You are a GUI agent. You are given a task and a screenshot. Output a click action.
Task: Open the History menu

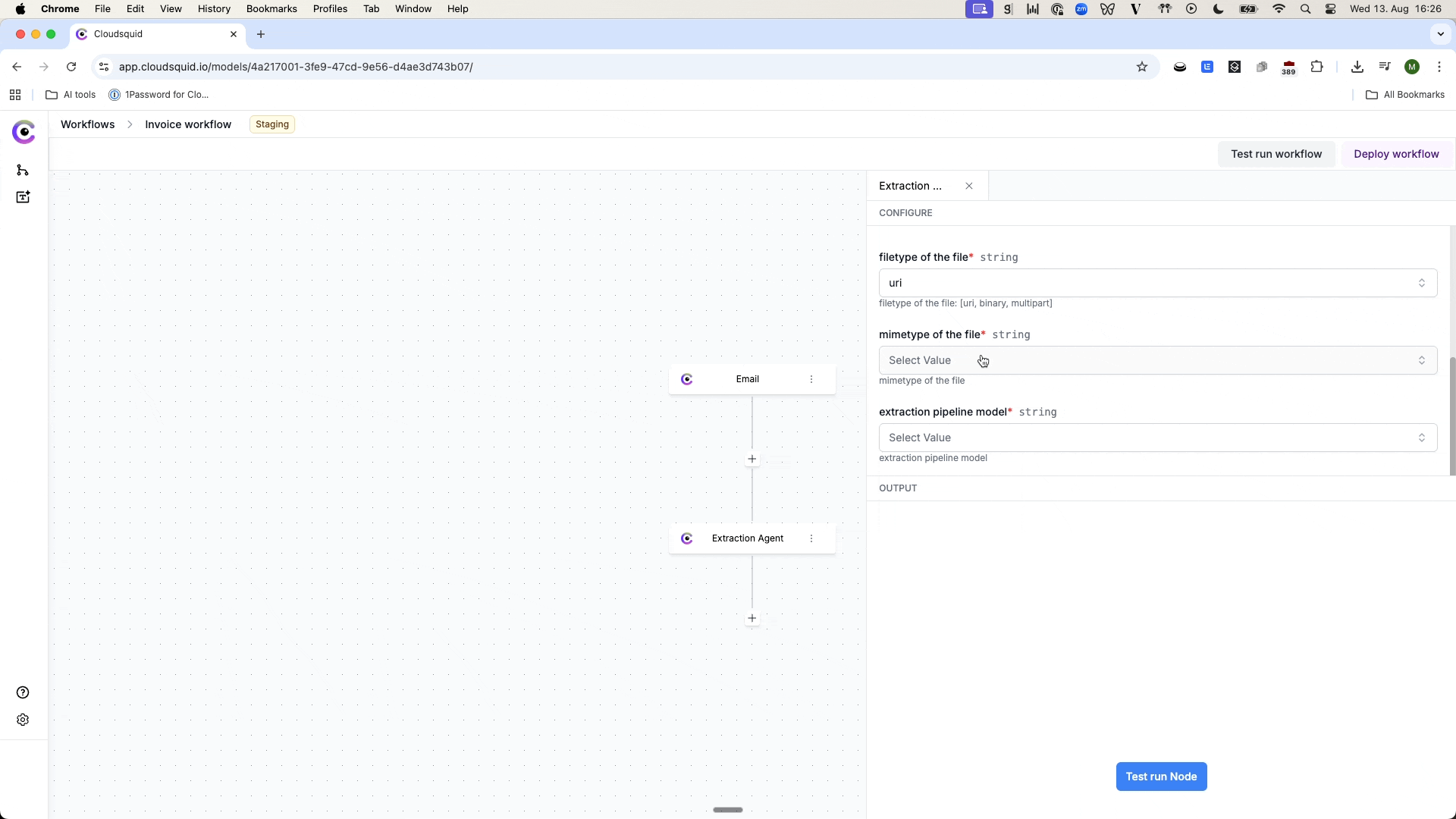tap(214, 9)
